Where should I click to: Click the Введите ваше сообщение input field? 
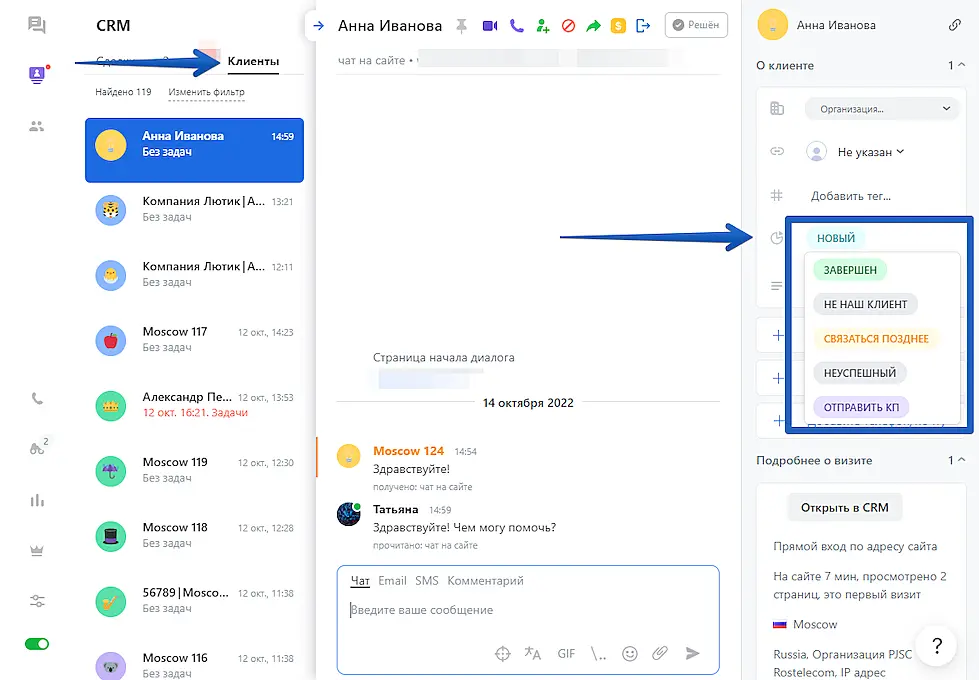coord(527,610)
